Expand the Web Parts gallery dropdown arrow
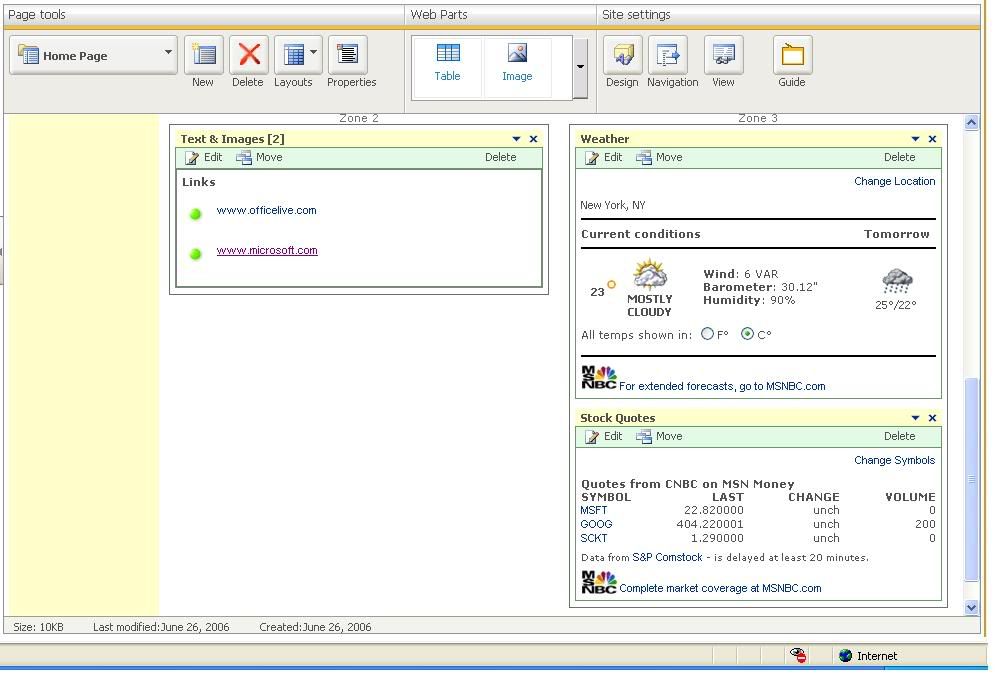Image resolution: width=1000 pixels, height=680 pixels. pyautogui.click(x=580, y=67)
